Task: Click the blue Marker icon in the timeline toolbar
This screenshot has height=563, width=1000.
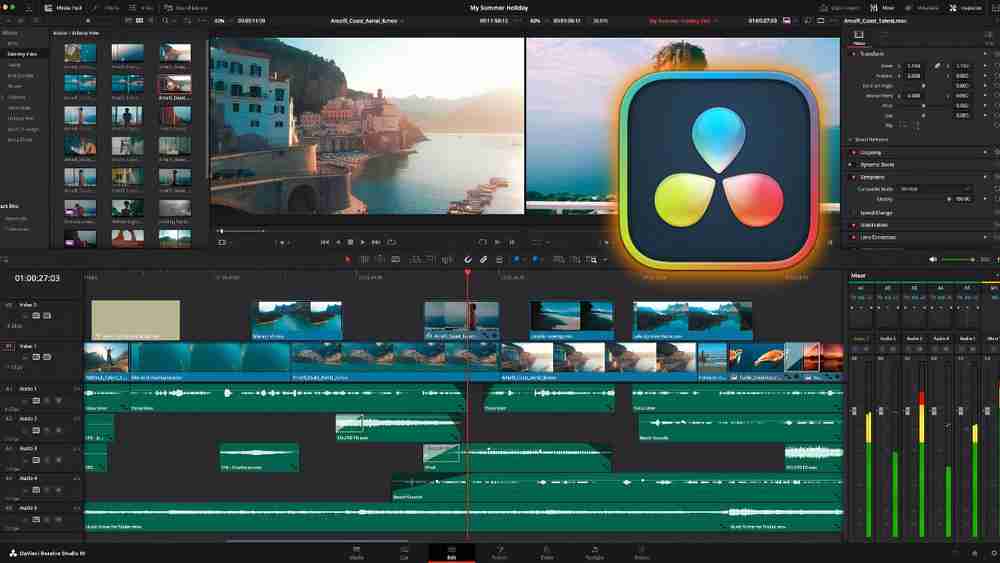Action: click(536, 260)
